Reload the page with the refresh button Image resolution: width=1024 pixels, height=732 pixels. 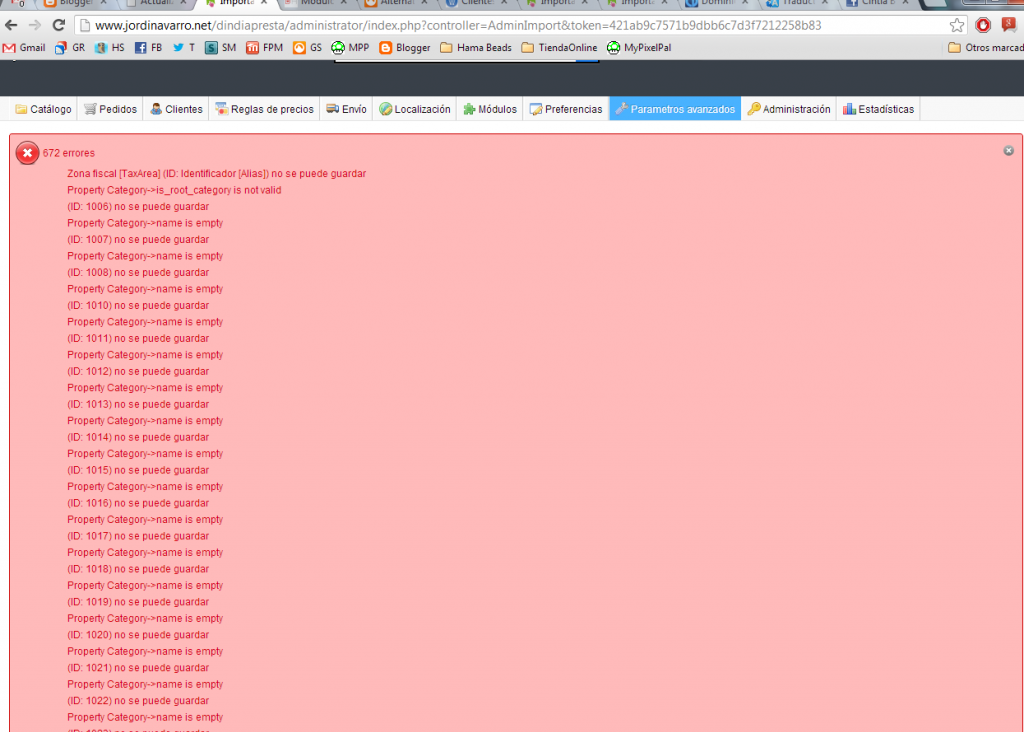[x=60, y=25]
